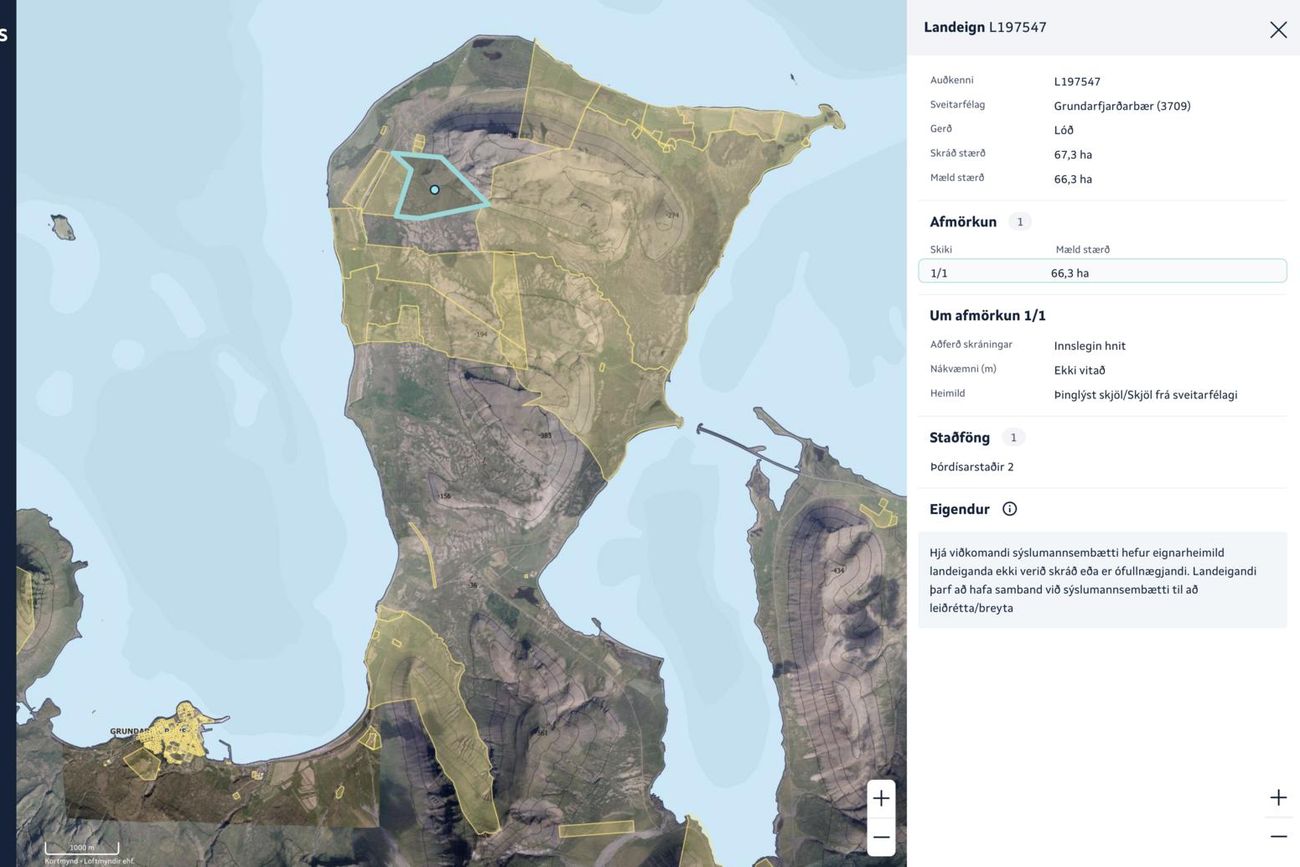Select the 294 elevation hilltop on the map
The width and height of the screenshot is (1300, 867).
[672, 215]
